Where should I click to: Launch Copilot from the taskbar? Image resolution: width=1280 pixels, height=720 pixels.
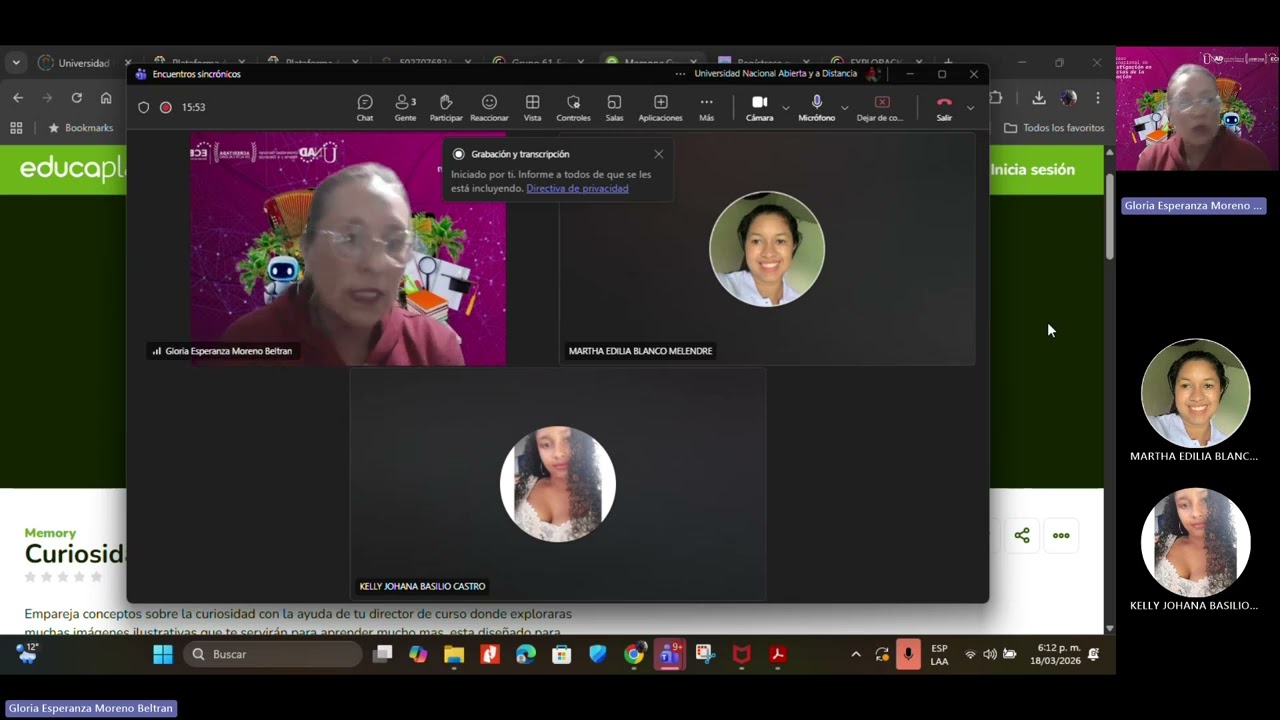[x=418, y=654]
